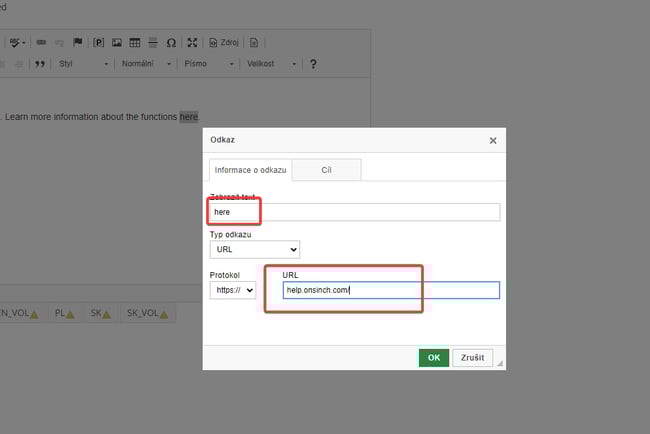Select the SK language tab
The height and width of the screenshot is (434, 650).
(x=101, y=313)
